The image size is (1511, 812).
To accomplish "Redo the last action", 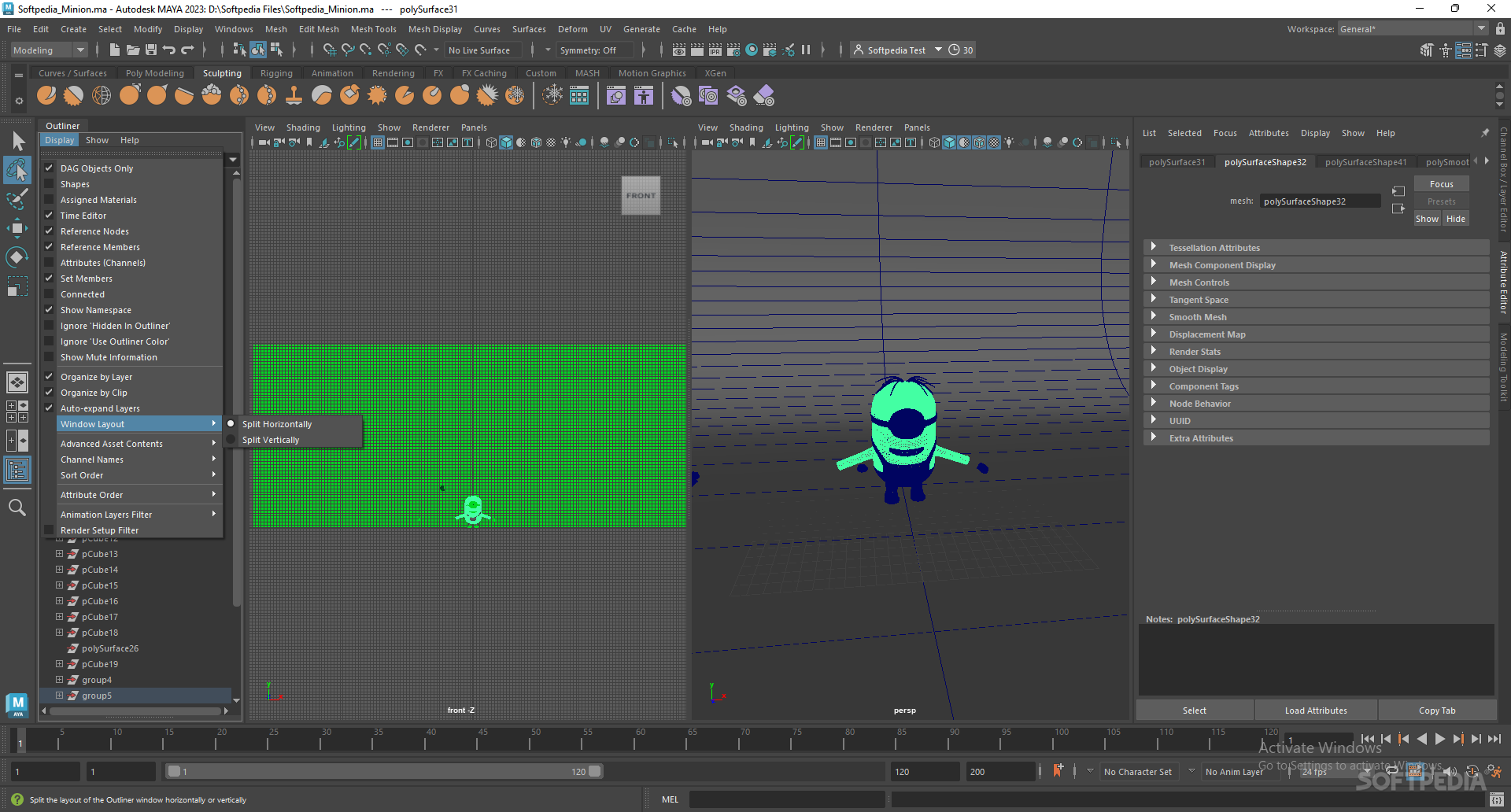I will pos(187,50).
